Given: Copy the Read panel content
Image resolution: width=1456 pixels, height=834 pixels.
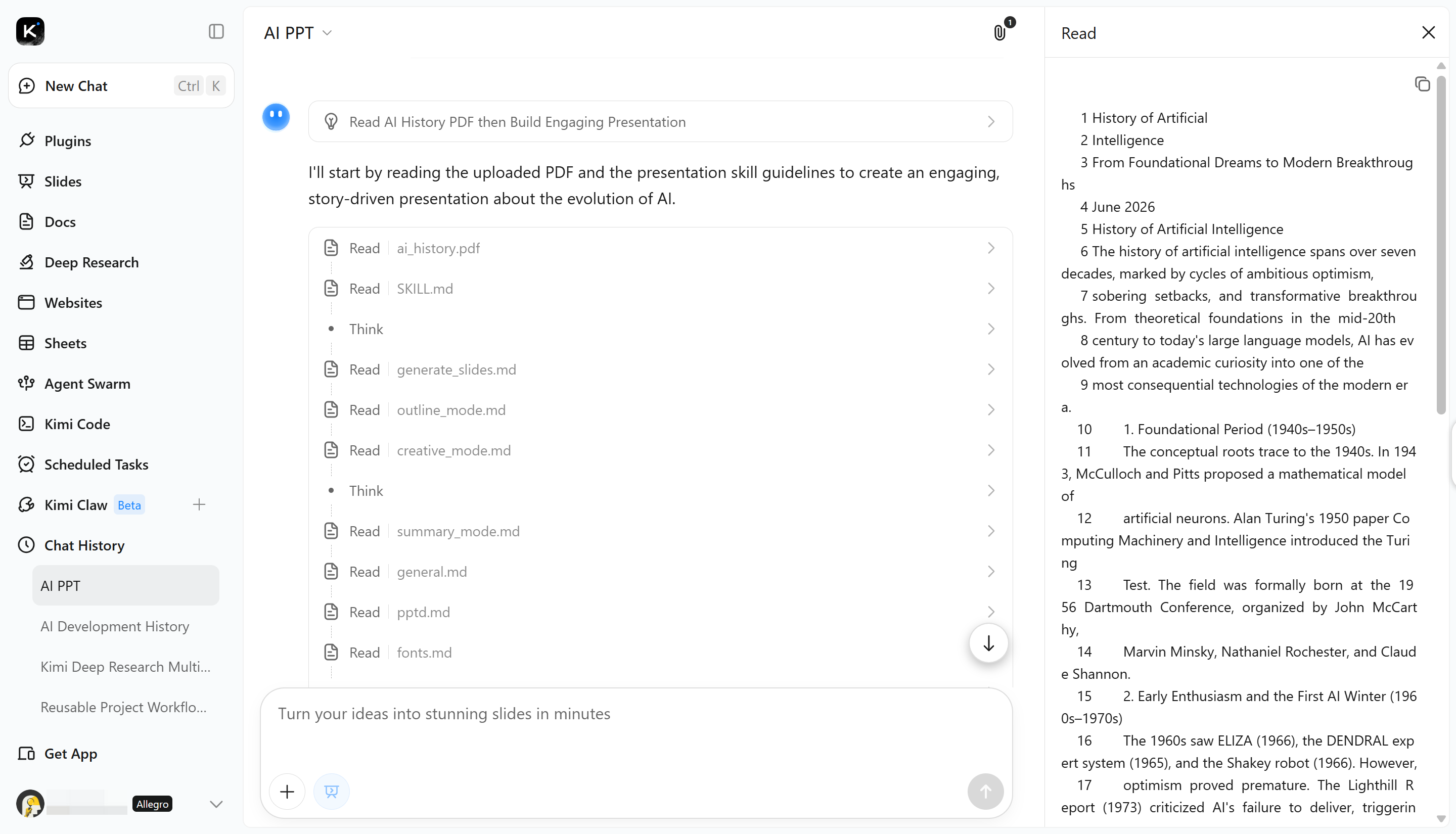Looking at the screenshot, I should (1422, 84).
